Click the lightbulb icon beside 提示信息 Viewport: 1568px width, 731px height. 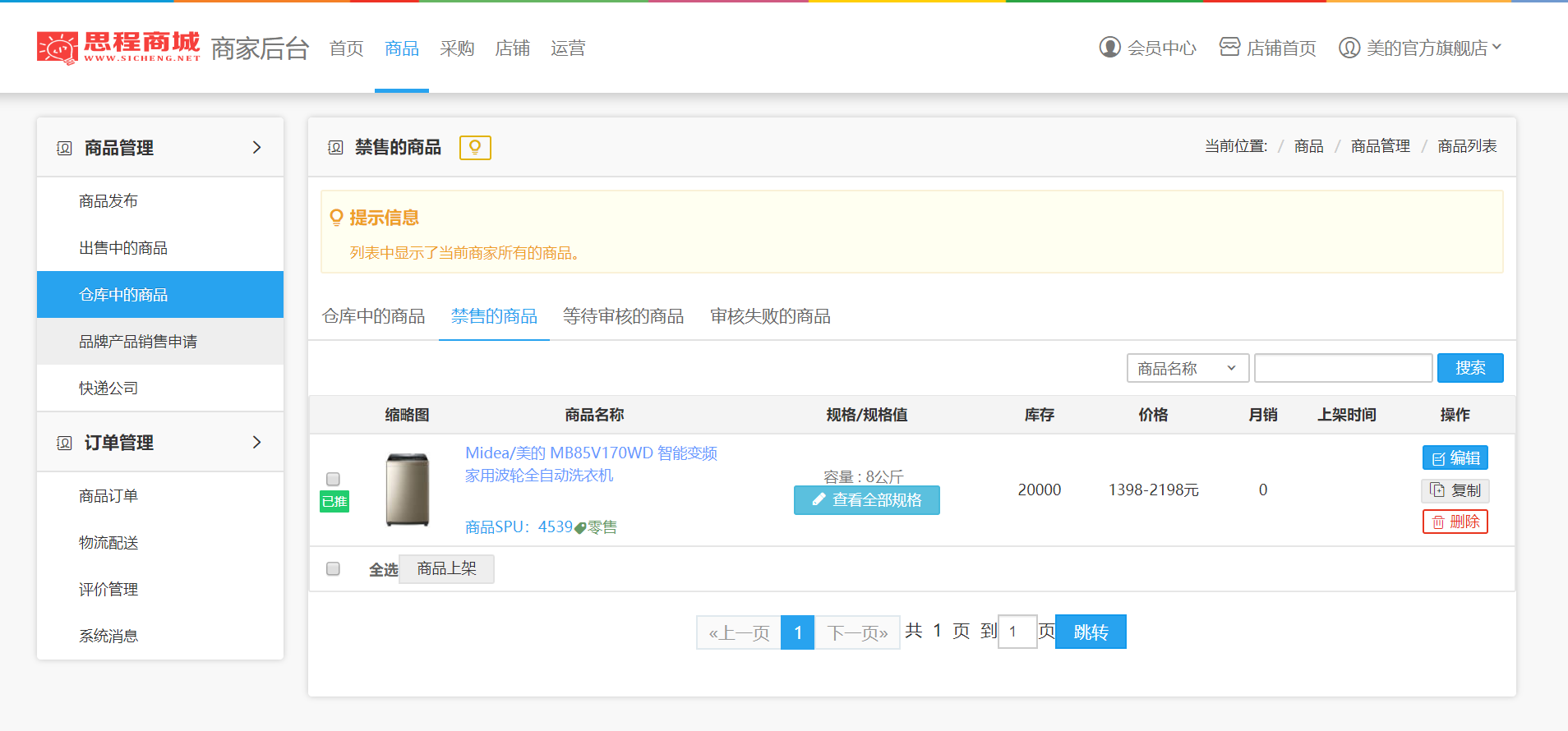pos(336,218)
